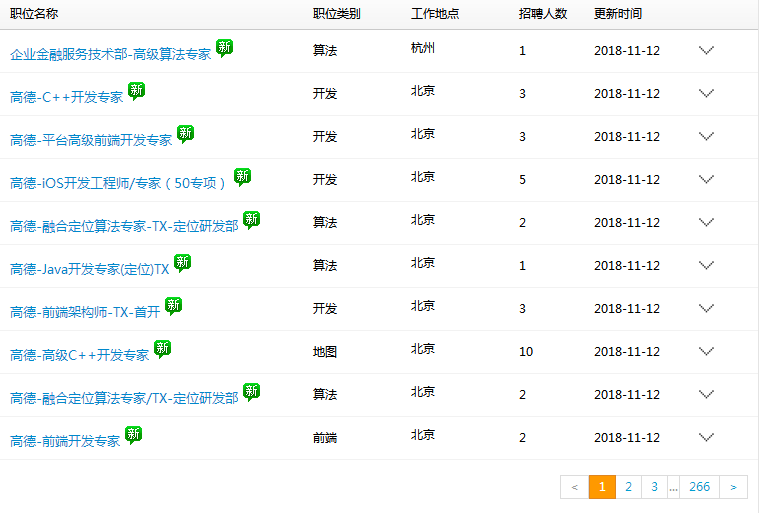Click the pagination ellipsis

673,488
